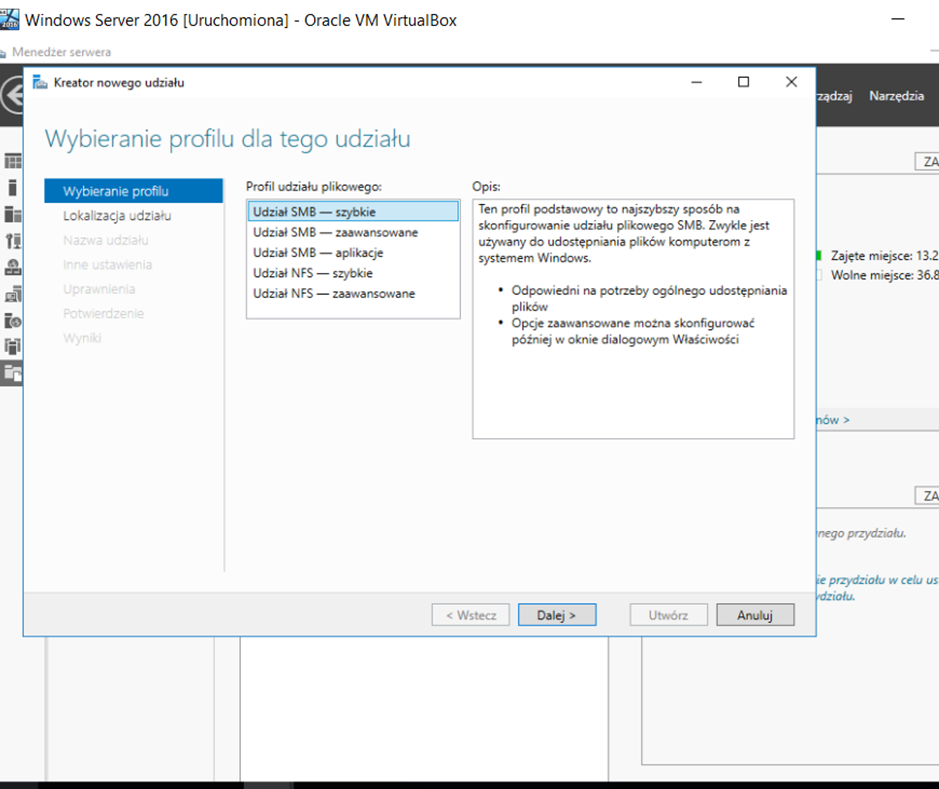Cancel the wizard with 'Anuluj'
This screenshot has height=789, width=939.
click(755, 615)
